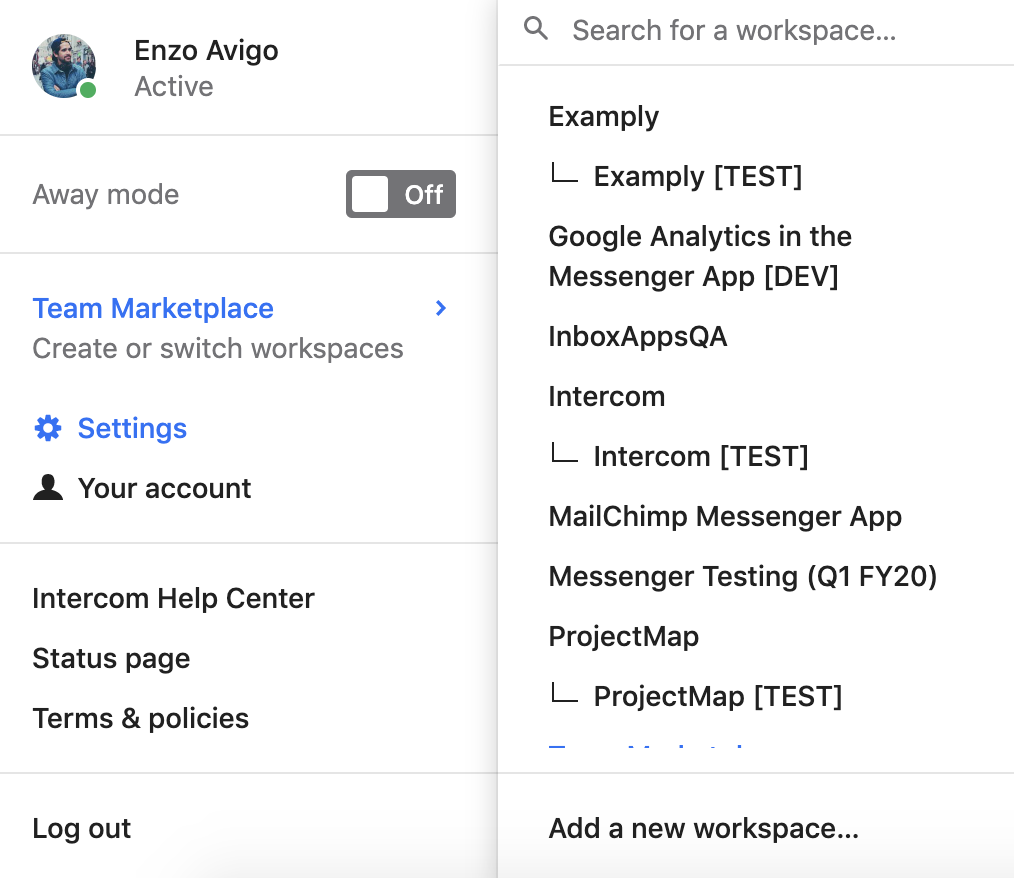Image resolution: width=1014 pixels, height=878 pixels.
Task: Click Add a new workspace…
Action: (x=704, y=829)
